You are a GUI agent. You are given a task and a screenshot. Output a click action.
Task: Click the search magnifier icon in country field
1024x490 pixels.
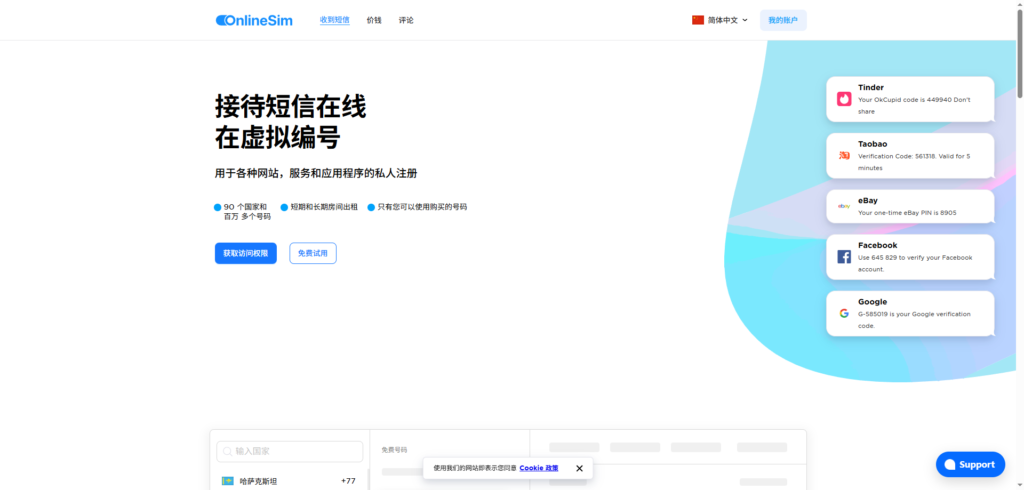(x=227, y=452)
